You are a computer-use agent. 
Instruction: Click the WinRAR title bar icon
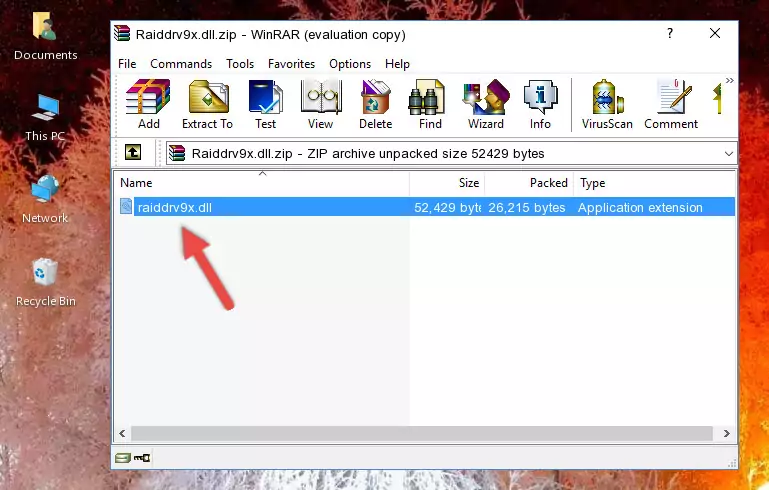point(122,33)
